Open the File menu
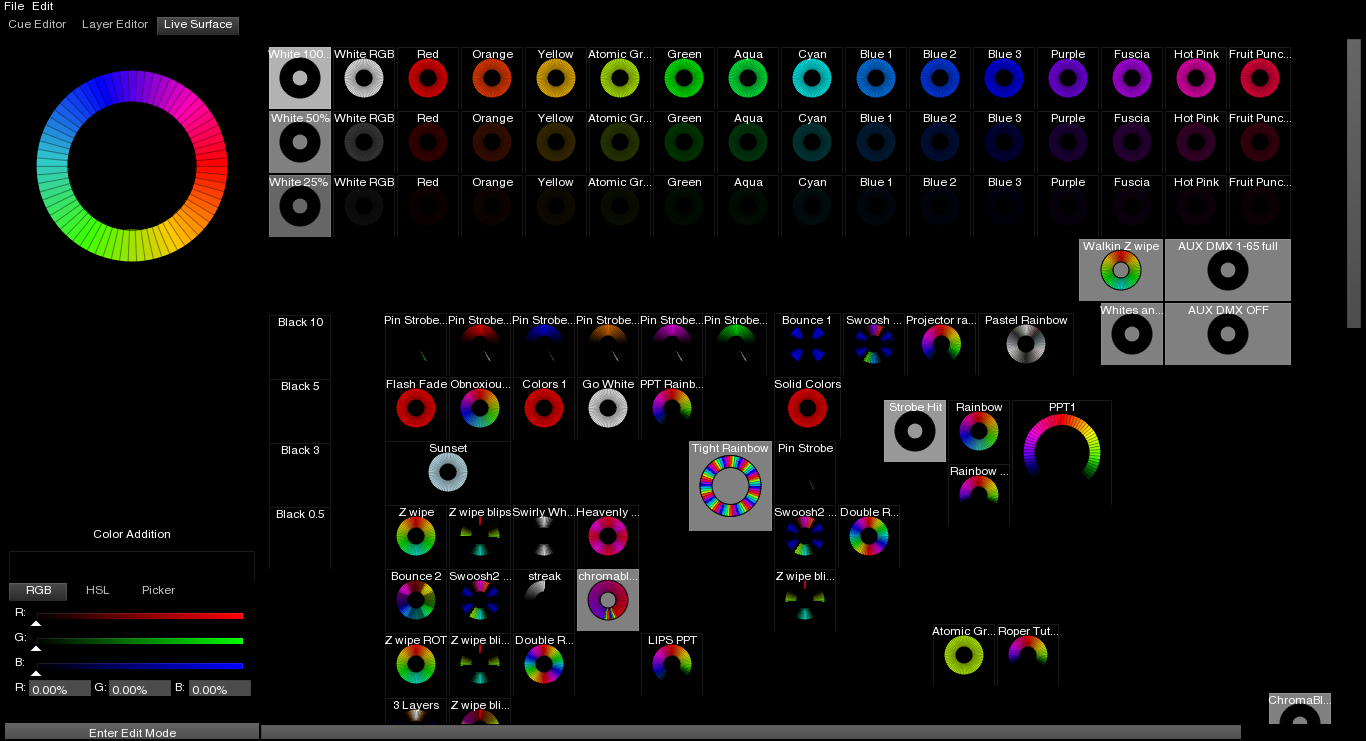 pos(14,6)
